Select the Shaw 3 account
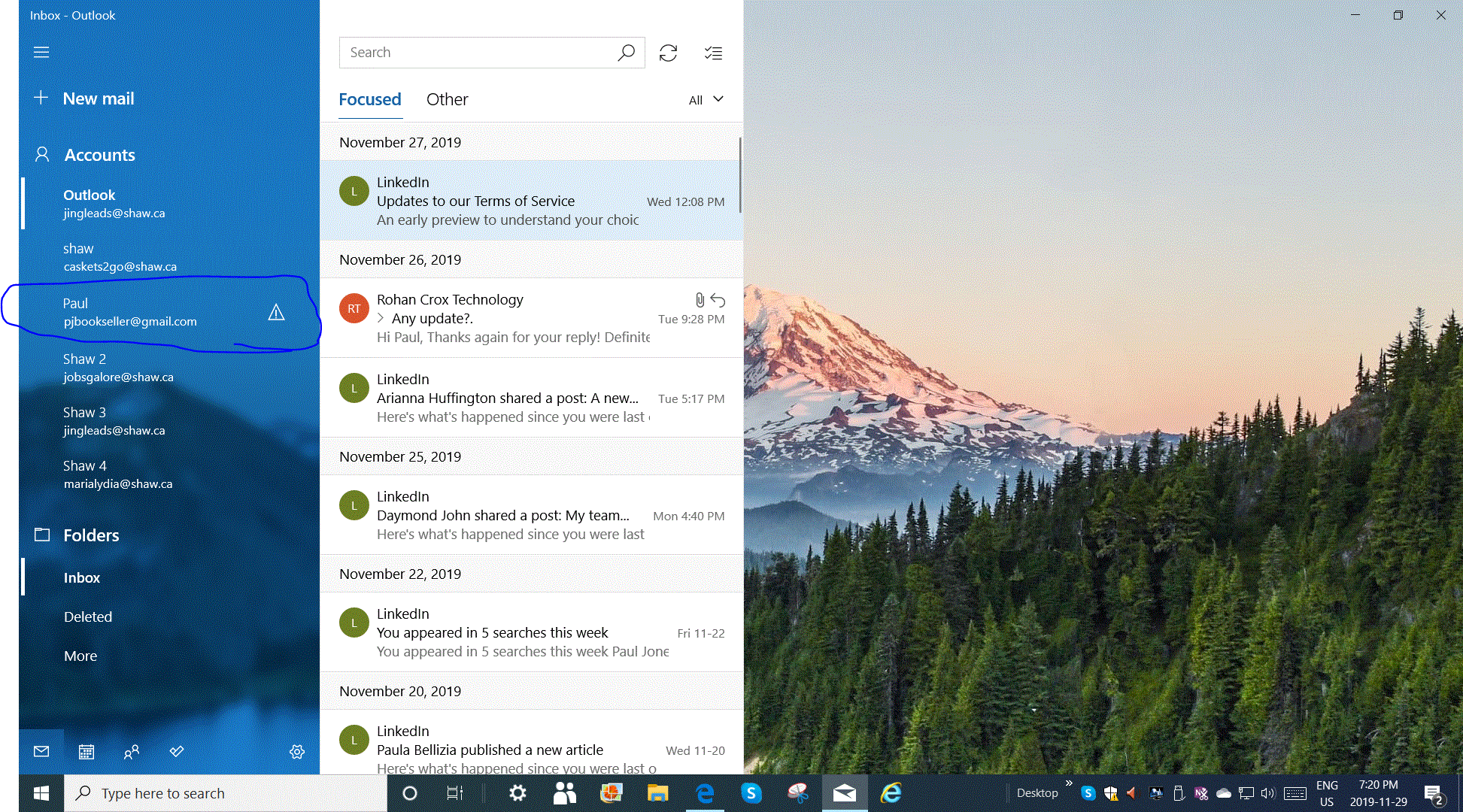 [171, 421]
